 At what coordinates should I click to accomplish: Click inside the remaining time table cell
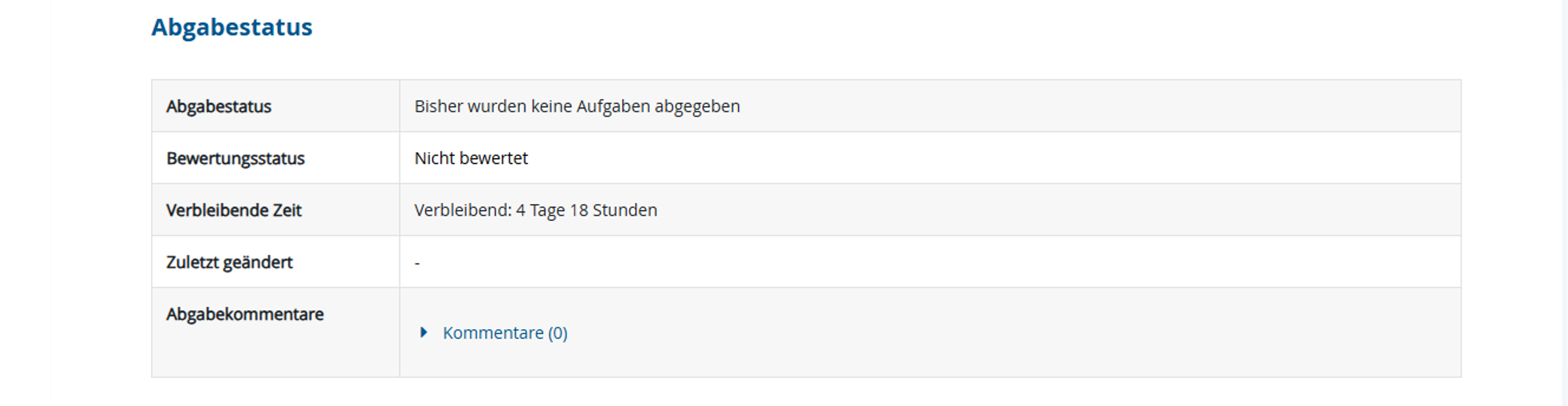pos(913,210)
